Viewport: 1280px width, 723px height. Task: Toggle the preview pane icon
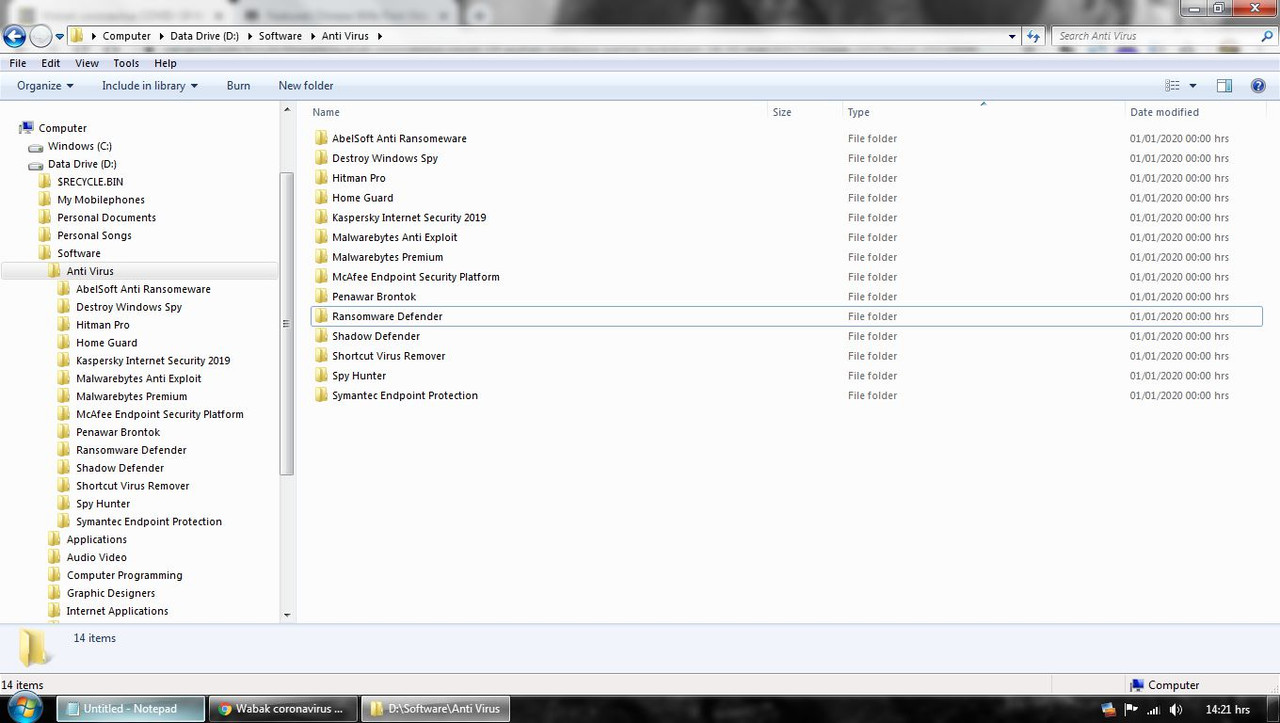point(1224,86)
